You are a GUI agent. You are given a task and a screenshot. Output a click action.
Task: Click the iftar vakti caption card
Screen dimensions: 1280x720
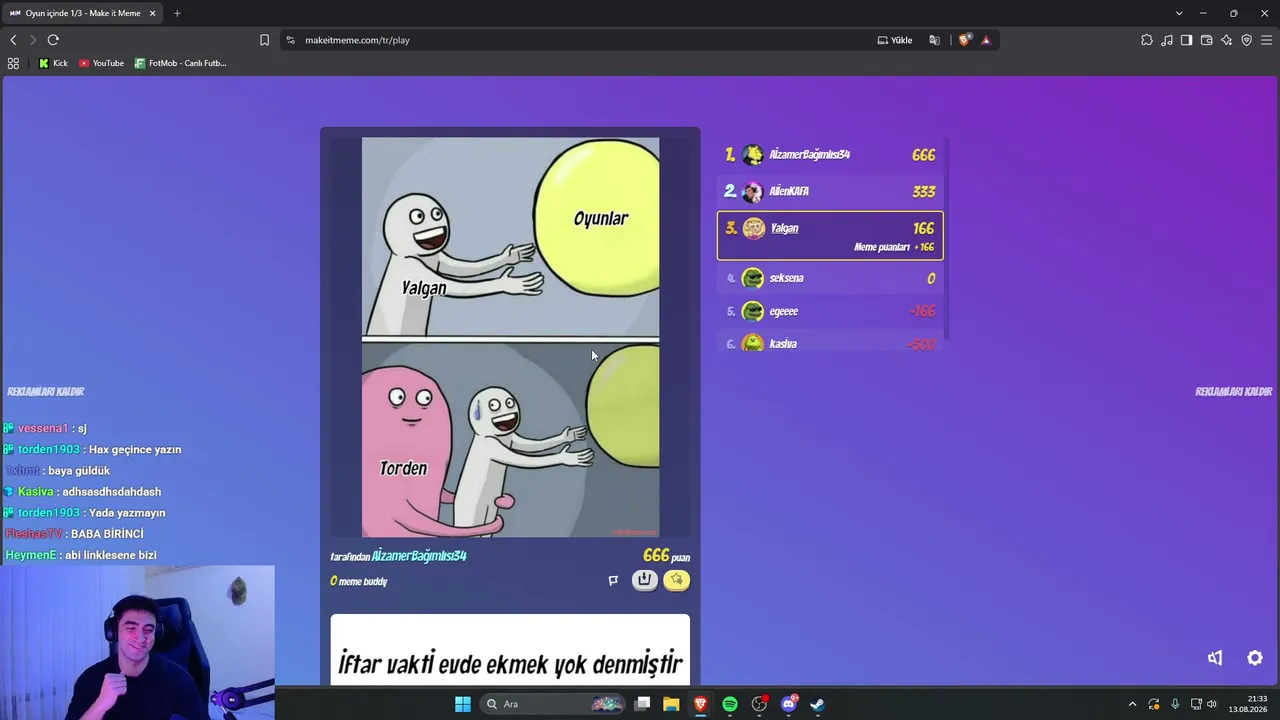[x=510, y=650]
